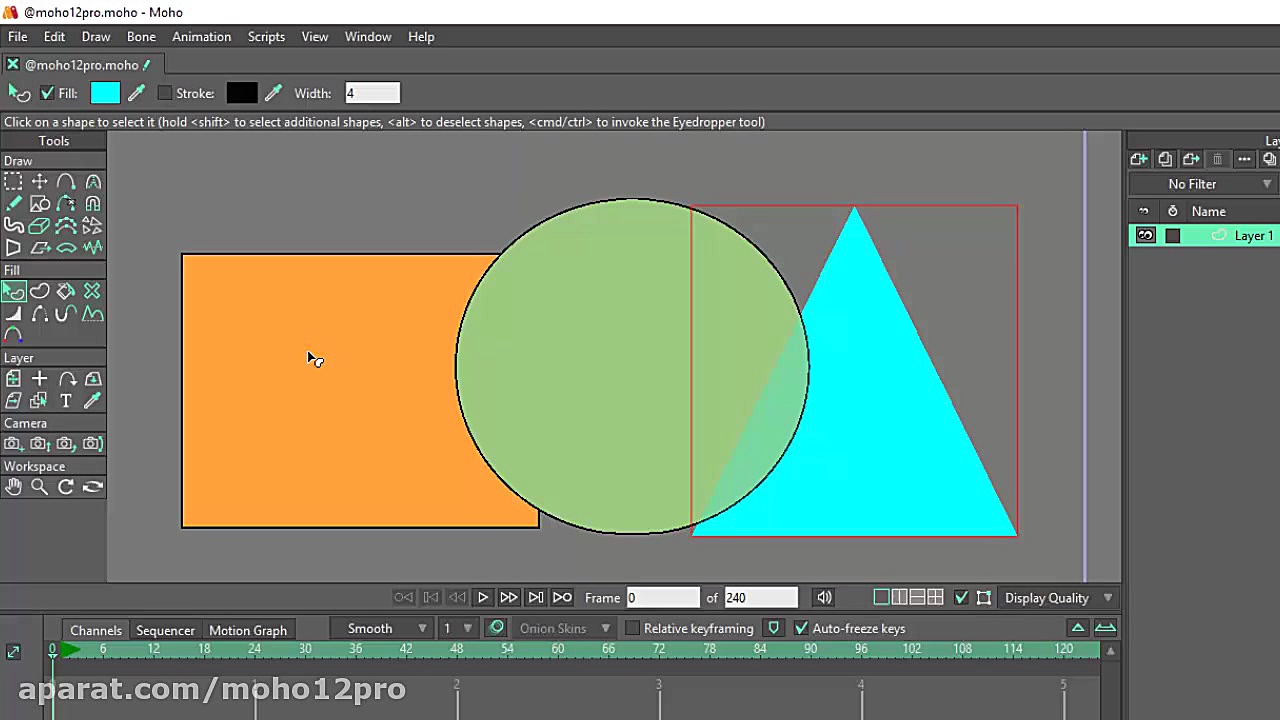Activate the Zoom Workspace magnifier tool

(40, 487)
